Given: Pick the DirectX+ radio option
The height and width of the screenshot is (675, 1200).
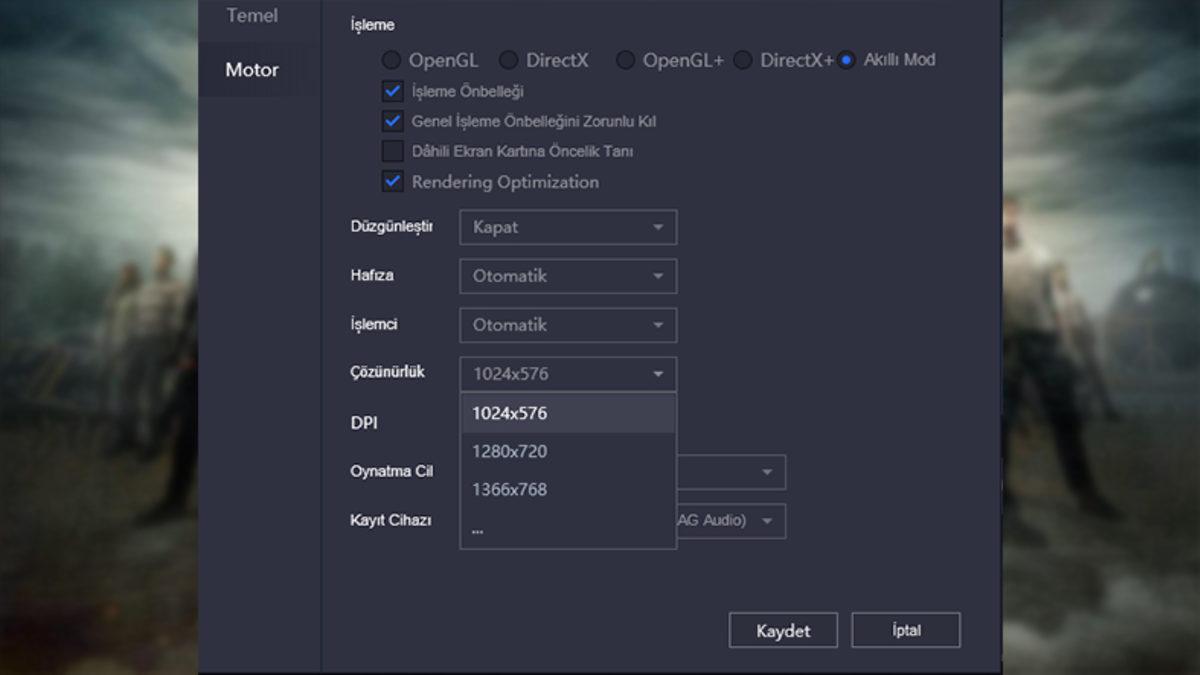Looking at the screenshot, I should pyautogui.click(x=743, y=60).
